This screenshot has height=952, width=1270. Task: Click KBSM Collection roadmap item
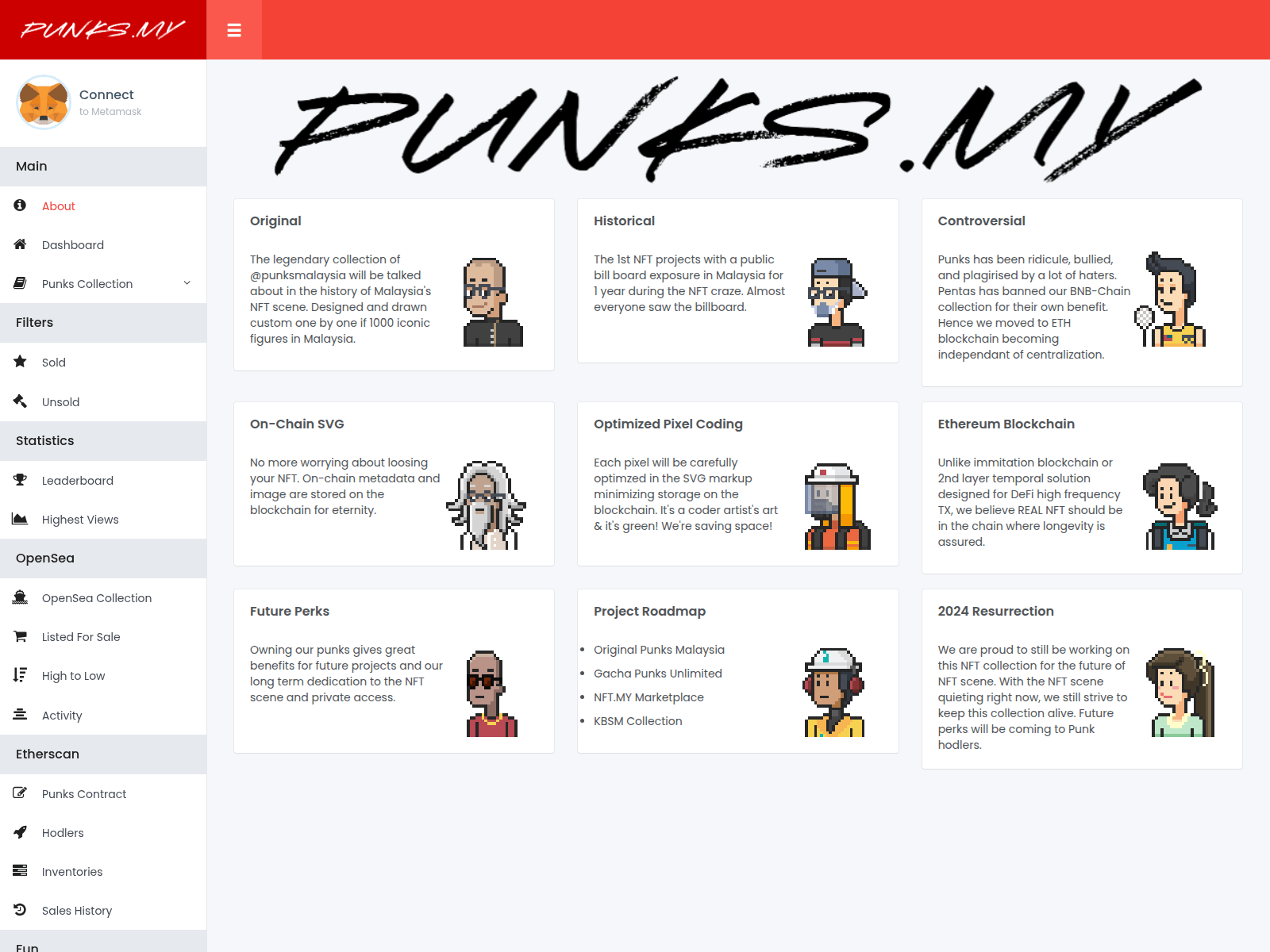(638, 721)
